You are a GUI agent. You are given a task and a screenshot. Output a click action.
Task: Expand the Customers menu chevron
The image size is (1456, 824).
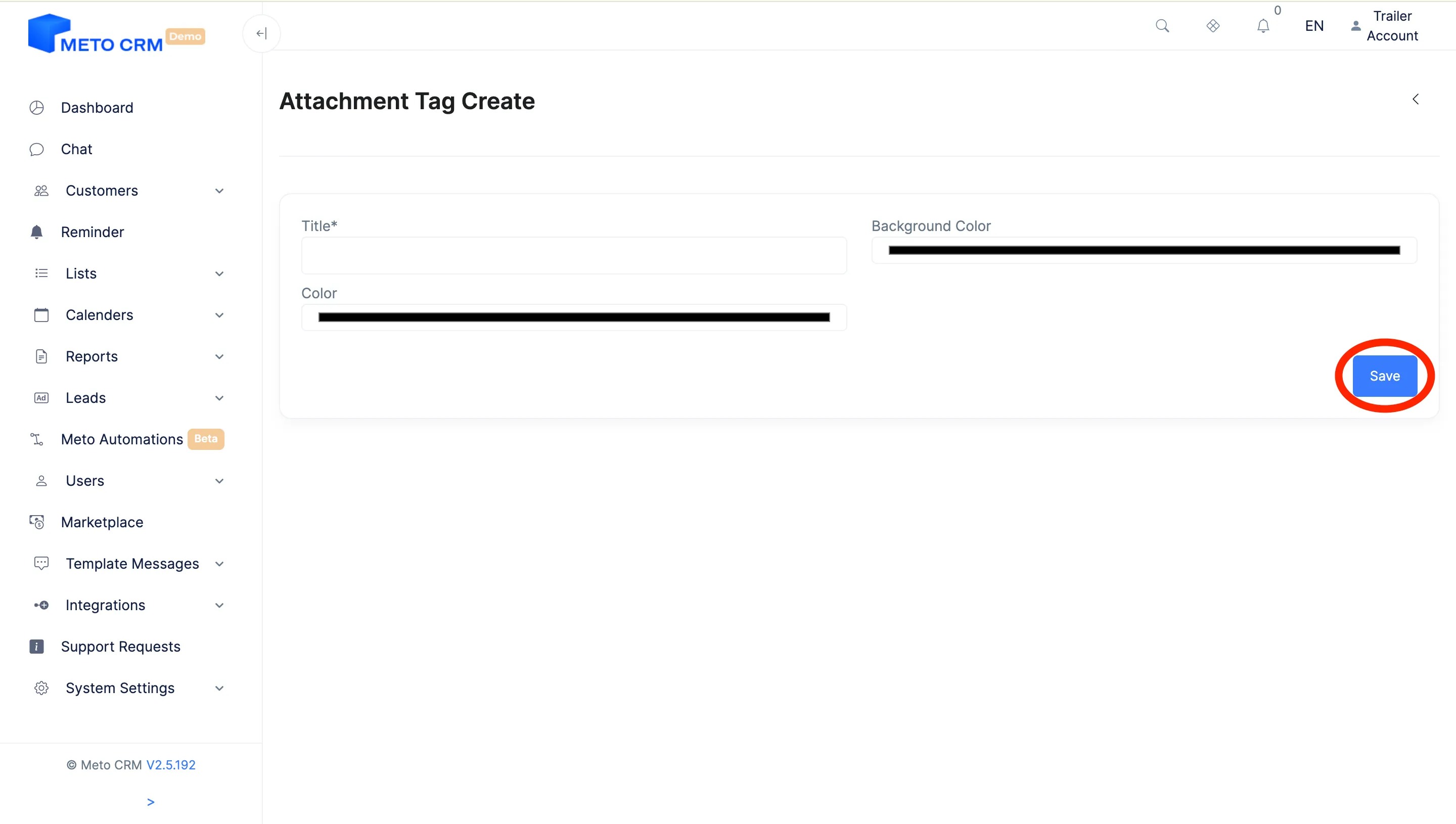point(219,191)
